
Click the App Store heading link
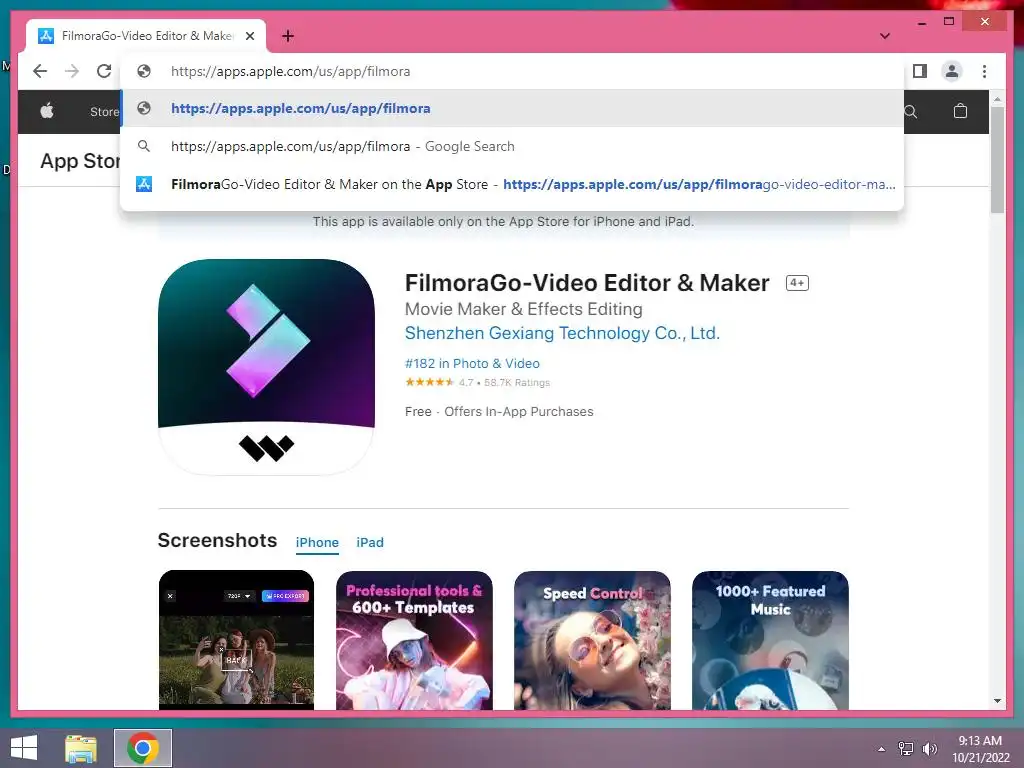coord(80,161)
